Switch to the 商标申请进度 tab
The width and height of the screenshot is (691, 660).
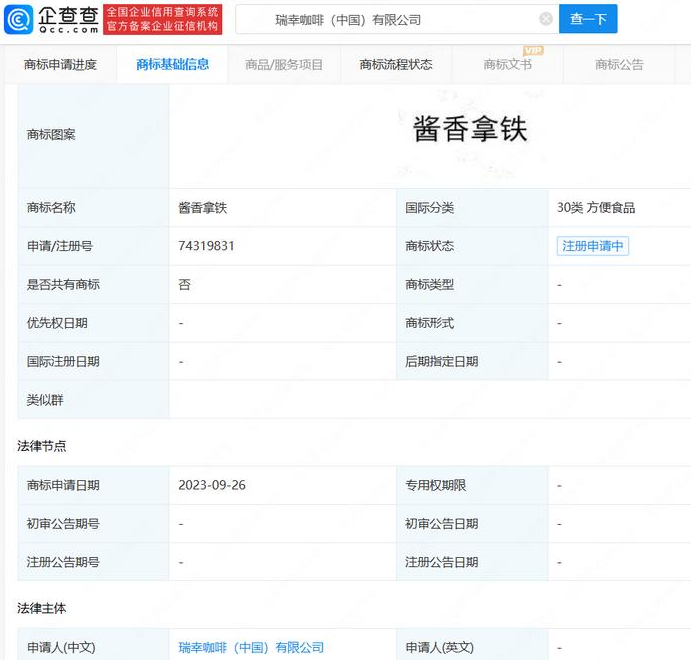60,65
